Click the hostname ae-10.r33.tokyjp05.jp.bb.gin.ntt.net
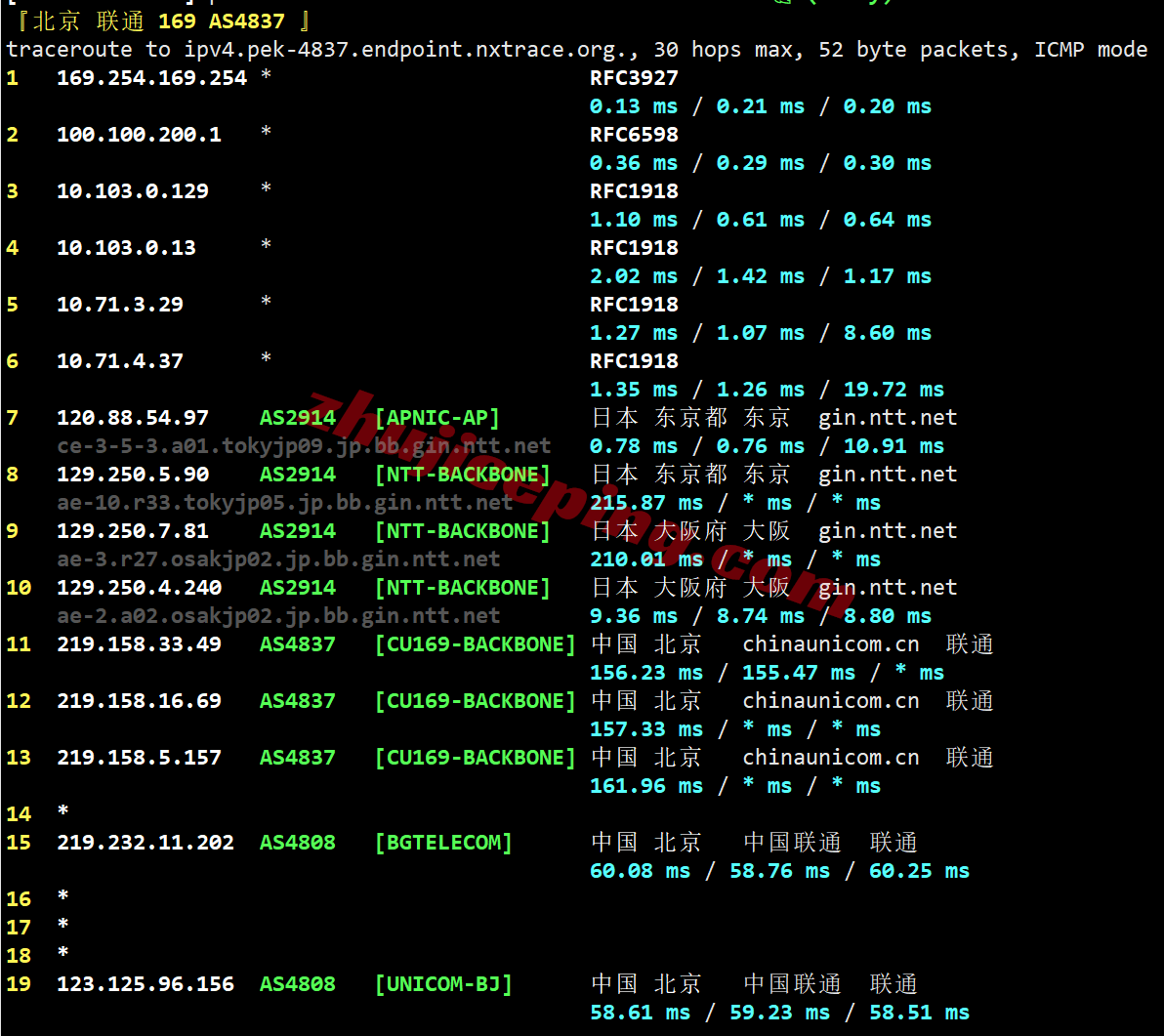 [x=285, y=503]
